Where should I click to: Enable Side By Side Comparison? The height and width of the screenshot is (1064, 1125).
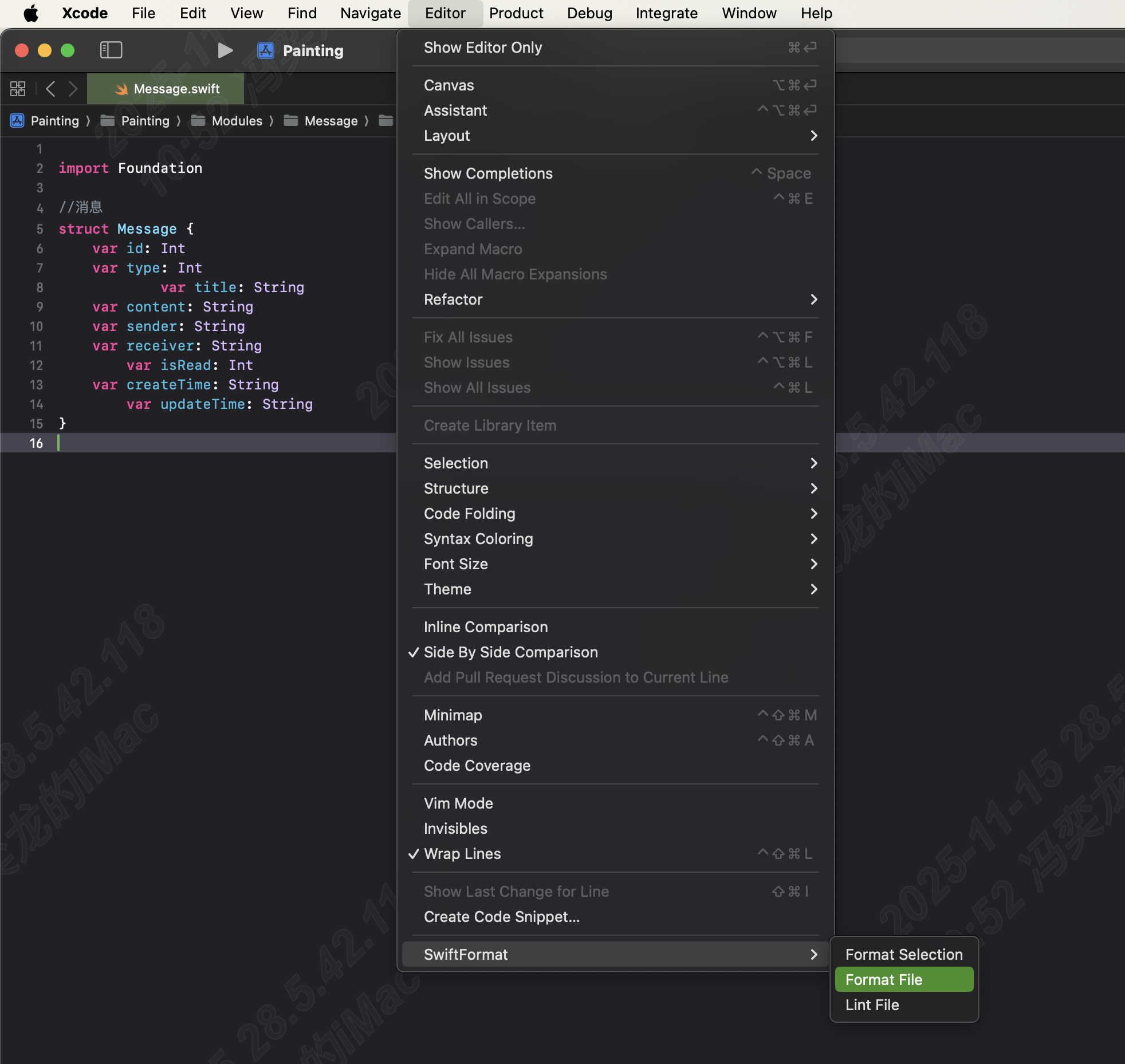click(510, 652)
